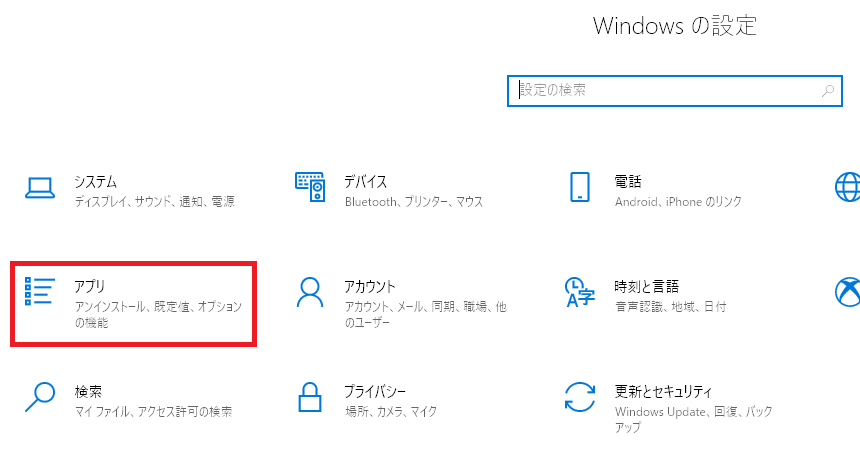The height and width of the screenshot is (454, 860).
Task: Click the 検索 magnifier icon
Action: click(40, 397)
